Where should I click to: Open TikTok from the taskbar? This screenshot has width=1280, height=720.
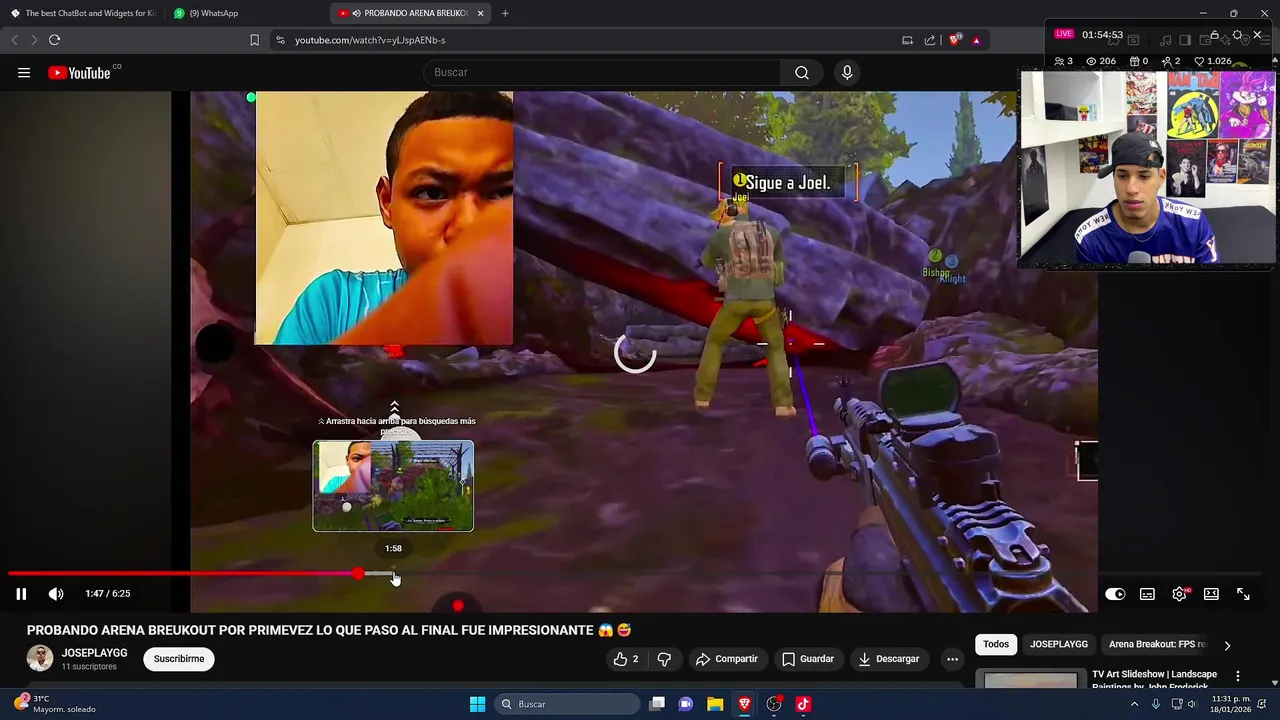pyautogui.click(x=802, y=704)
